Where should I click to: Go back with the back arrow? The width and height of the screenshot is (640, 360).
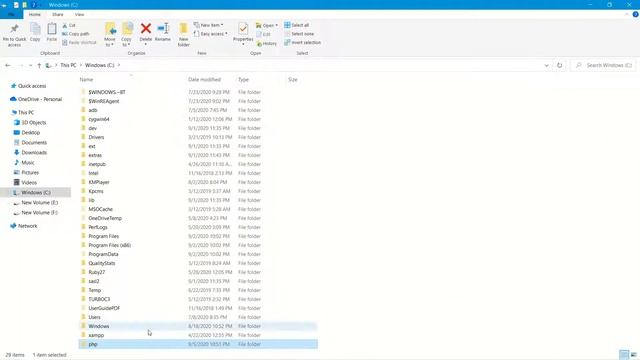8,65
